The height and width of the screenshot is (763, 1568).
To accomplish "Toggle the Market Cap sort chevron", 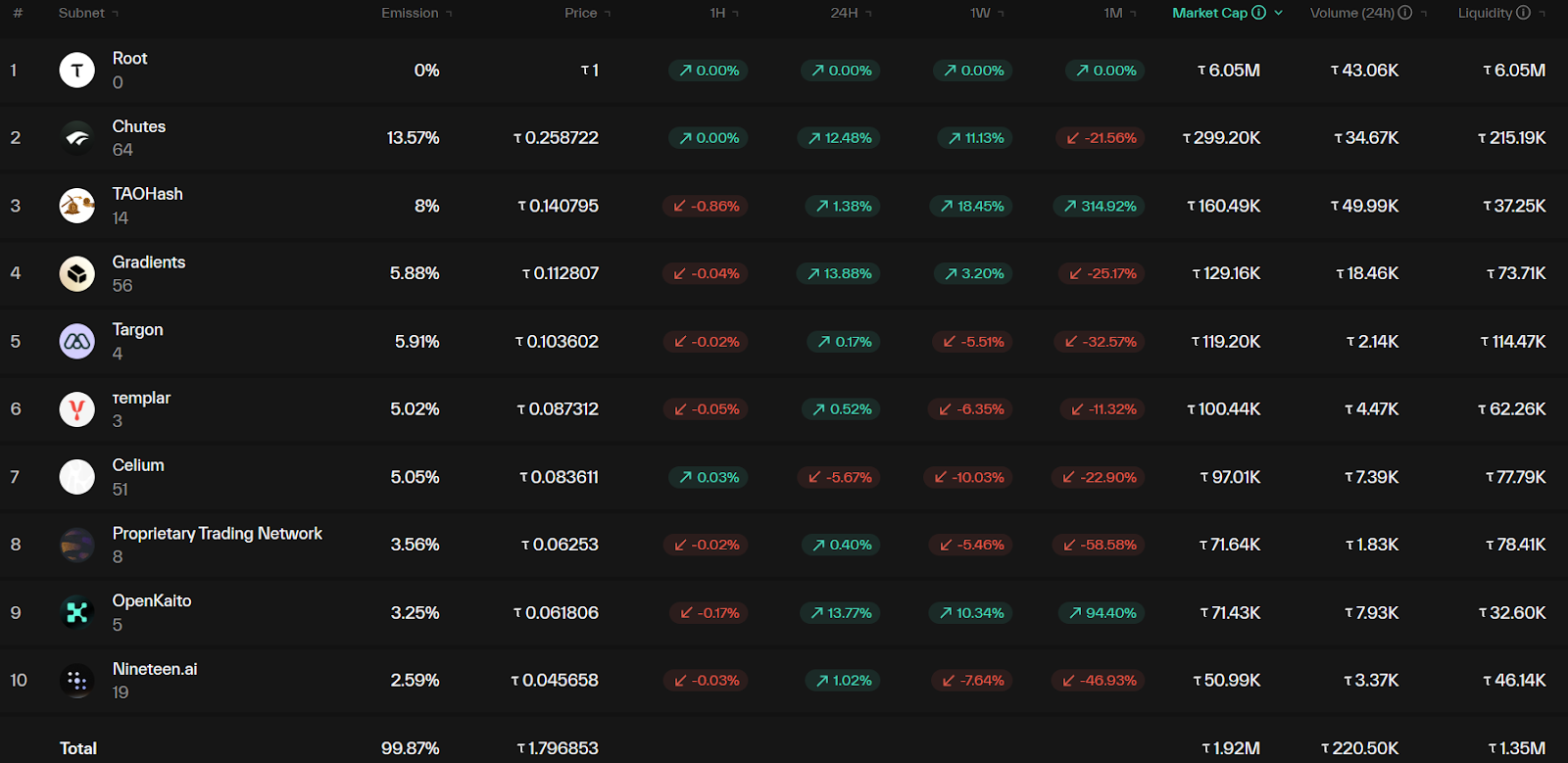I will [1279, 13].
